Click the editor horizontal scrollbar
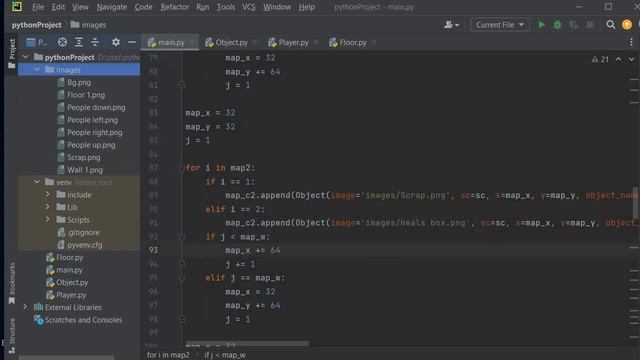The height and width of the screenshot is (360, 640). 247,343
